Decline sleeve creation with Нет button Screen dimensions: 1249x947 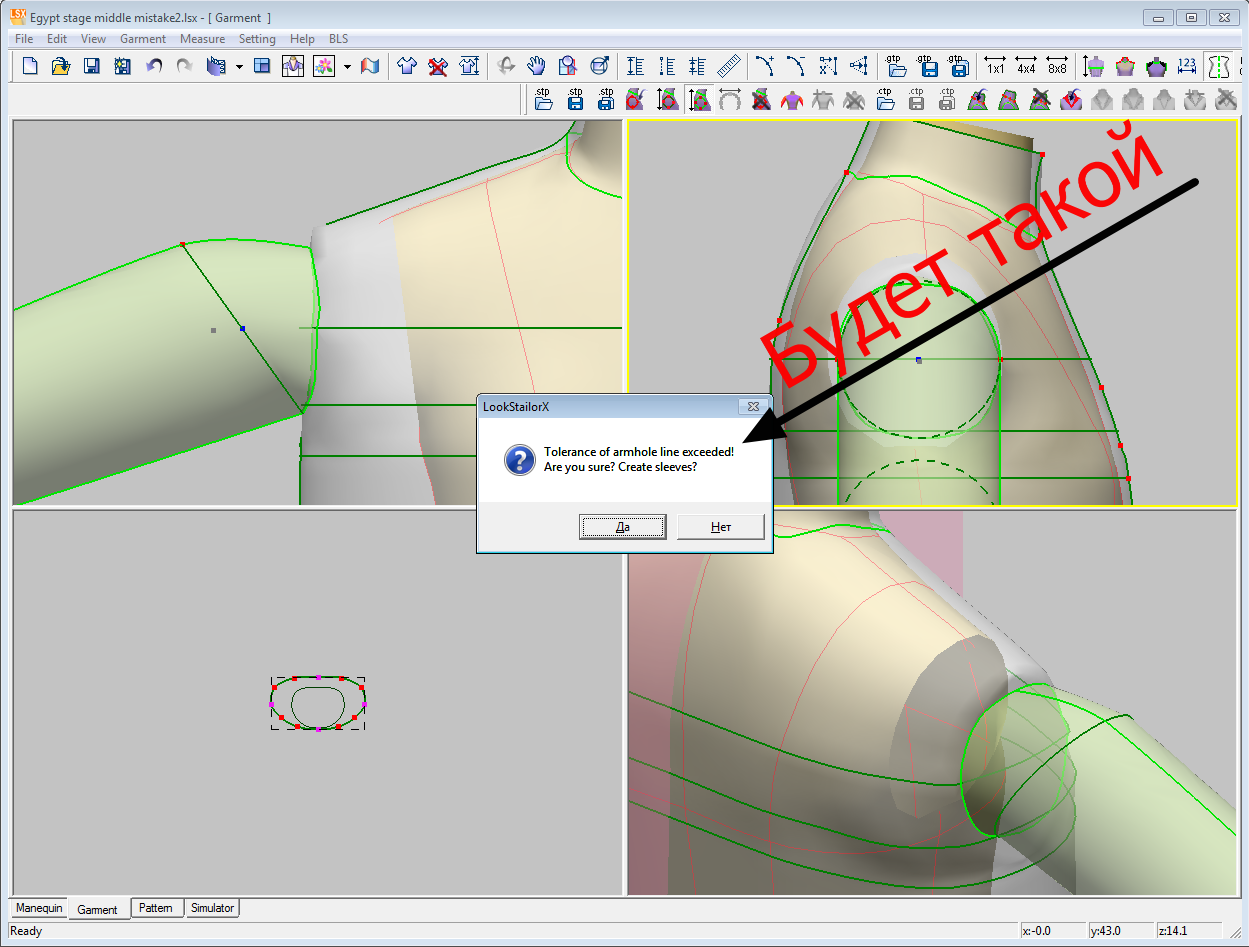pyautogui.click(x=720, y=527)
